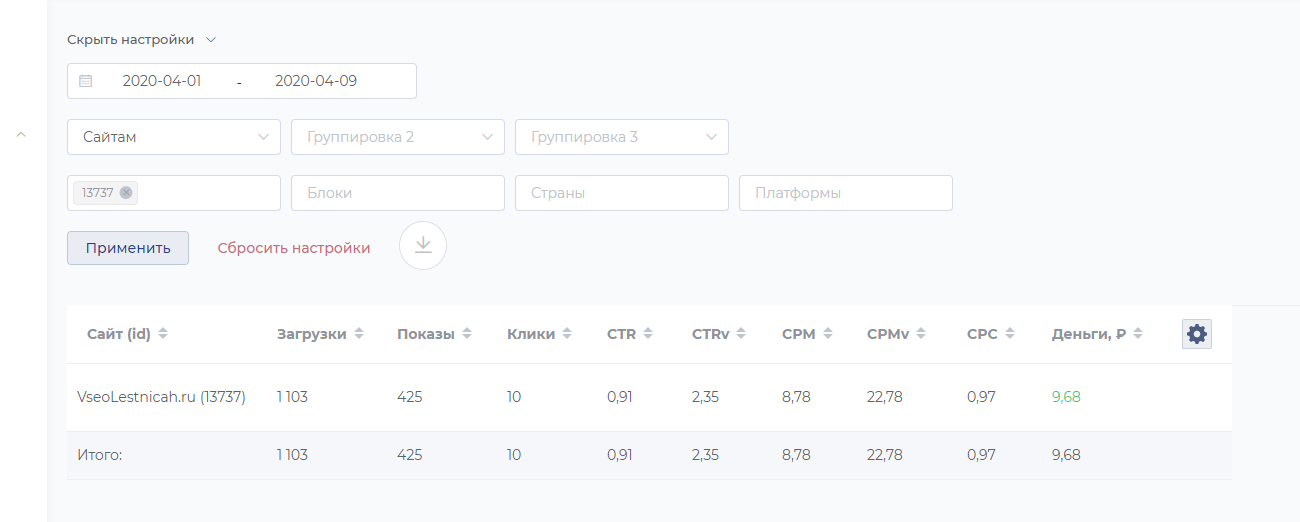Open the Группировка 2 dropdown

coord(398,137)
